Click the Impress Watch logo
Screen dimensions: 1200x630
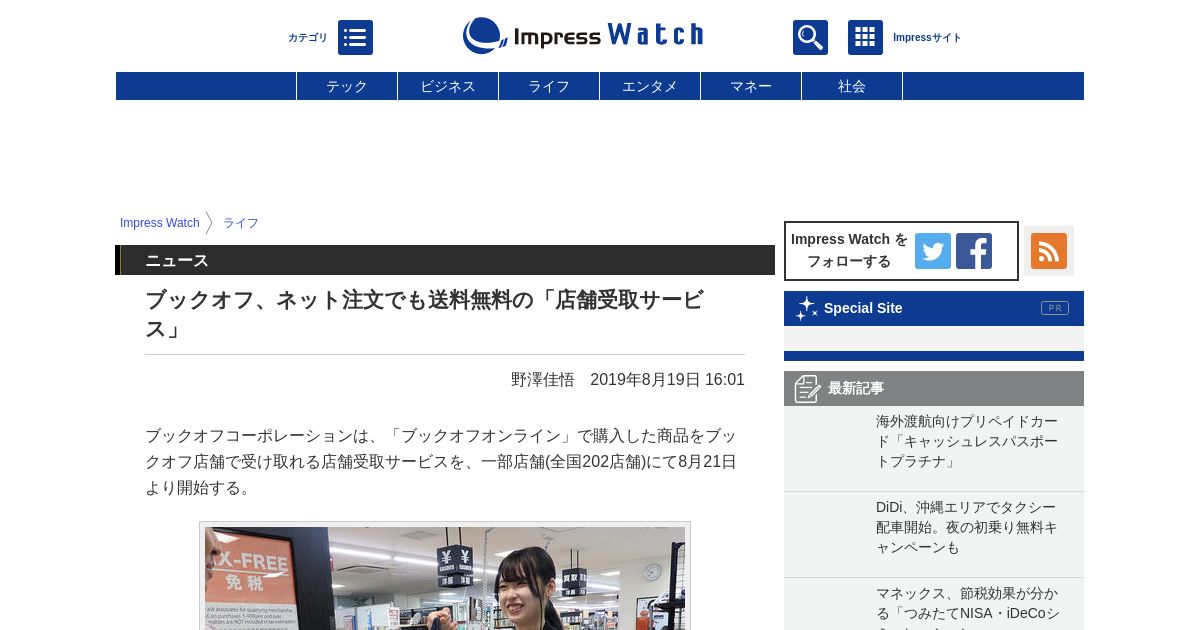click(583, 35)
